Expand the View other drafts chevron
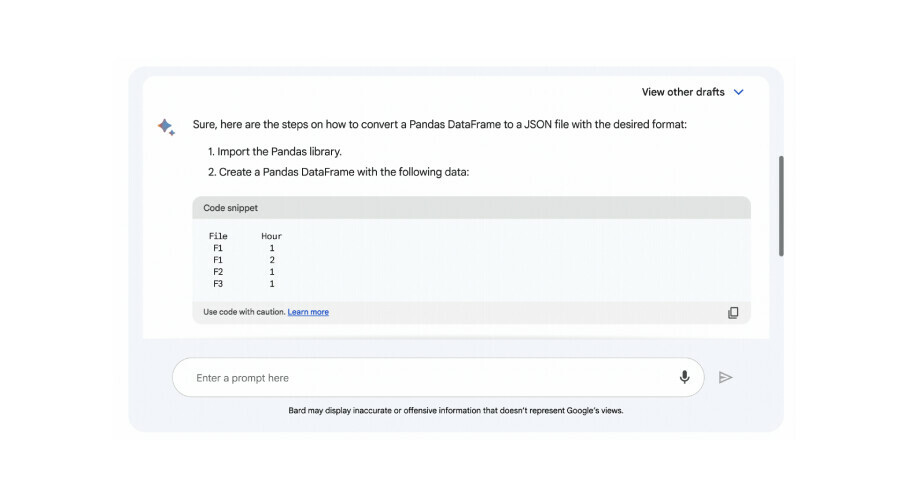The width and height of the screenshot is (900, 500). (x=739, y=92)
